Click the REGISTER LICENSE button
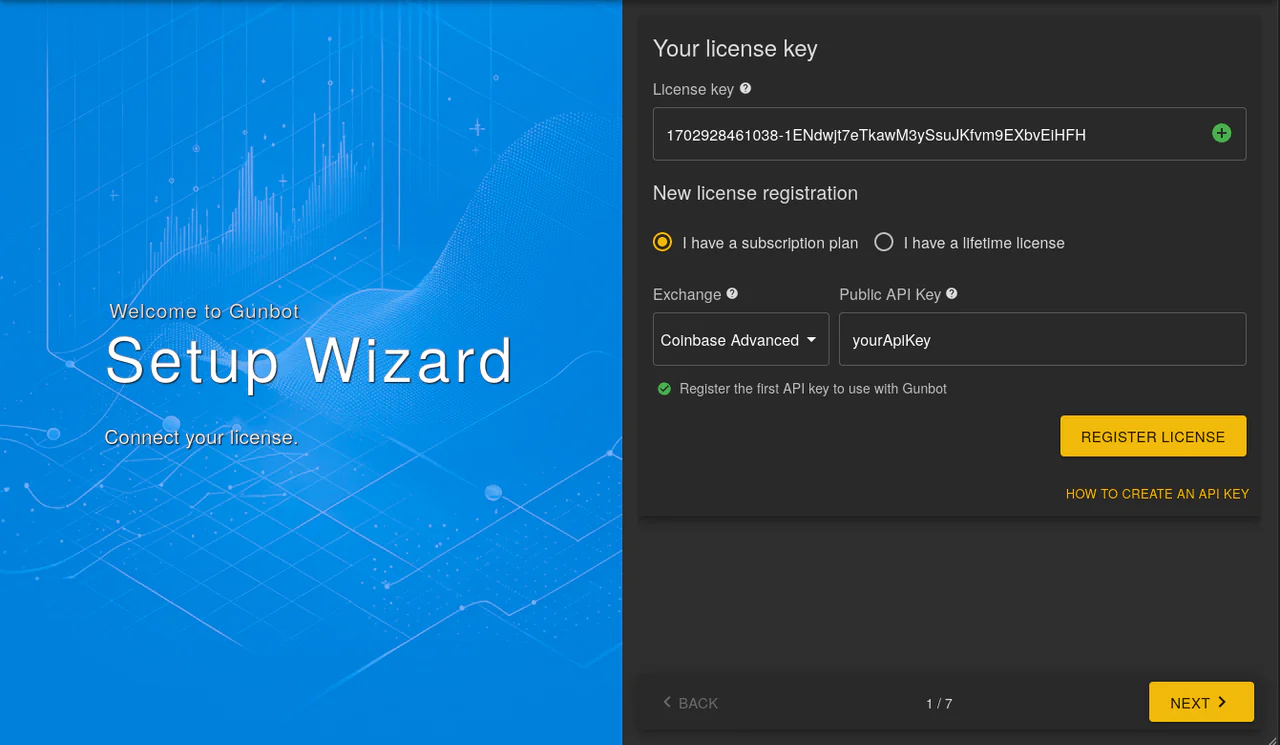Viewport: 1280px width, 745px height. (1153, 436)
